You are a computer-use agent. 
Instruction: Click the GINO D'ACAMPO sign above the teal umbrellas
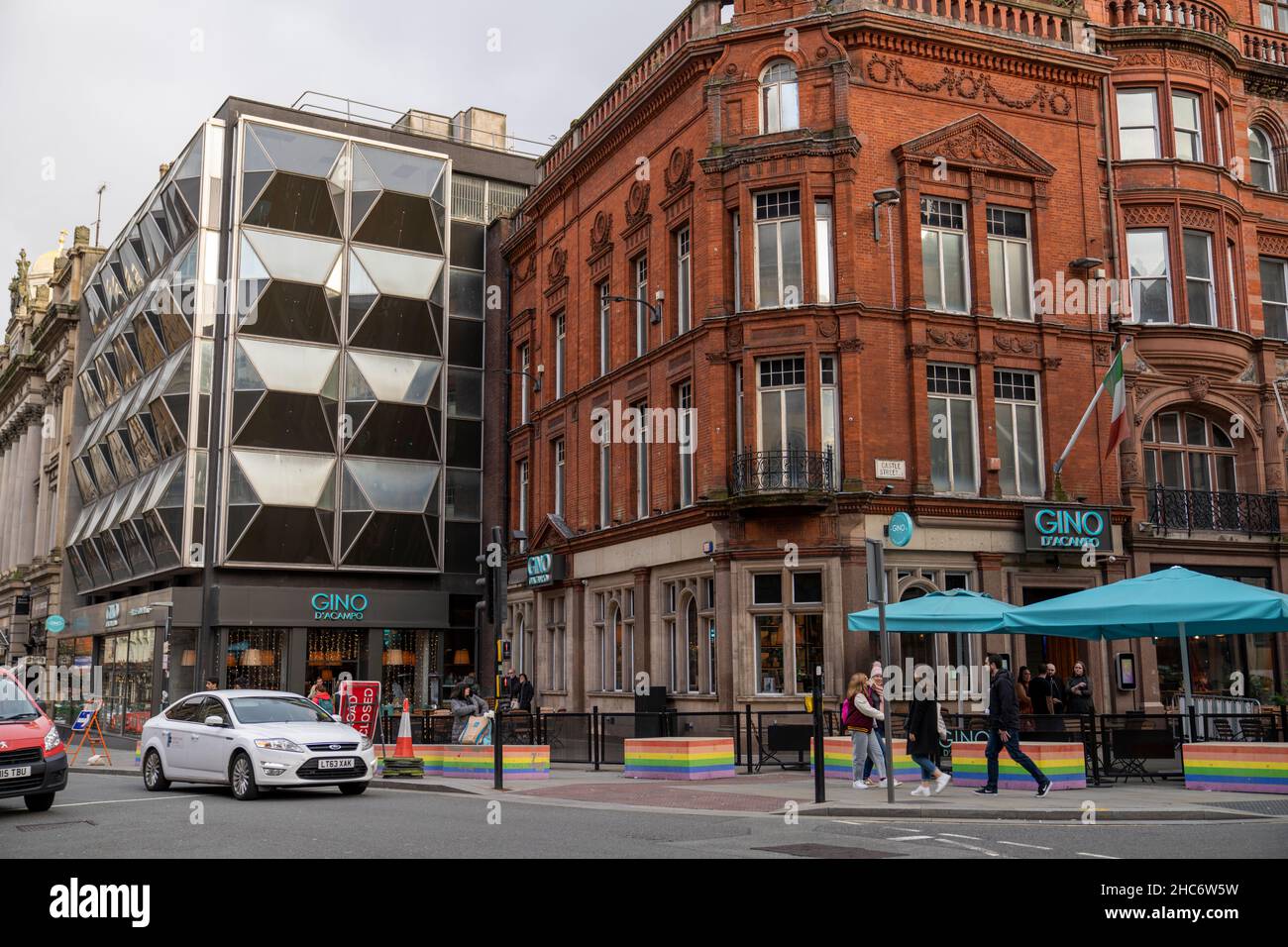point(1067,528)
